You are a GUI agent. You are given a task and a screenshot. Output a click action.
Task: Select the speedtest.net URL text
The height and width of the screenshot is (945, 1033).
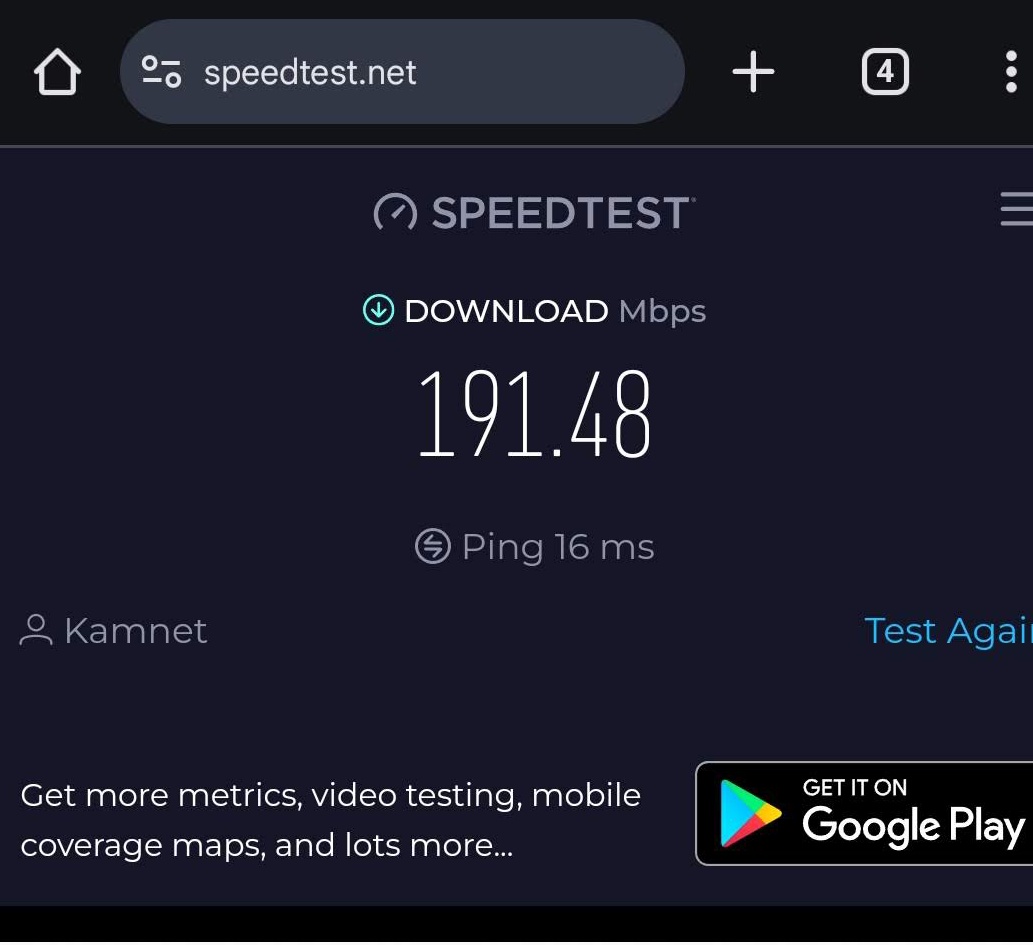click(x=310, y=72)
